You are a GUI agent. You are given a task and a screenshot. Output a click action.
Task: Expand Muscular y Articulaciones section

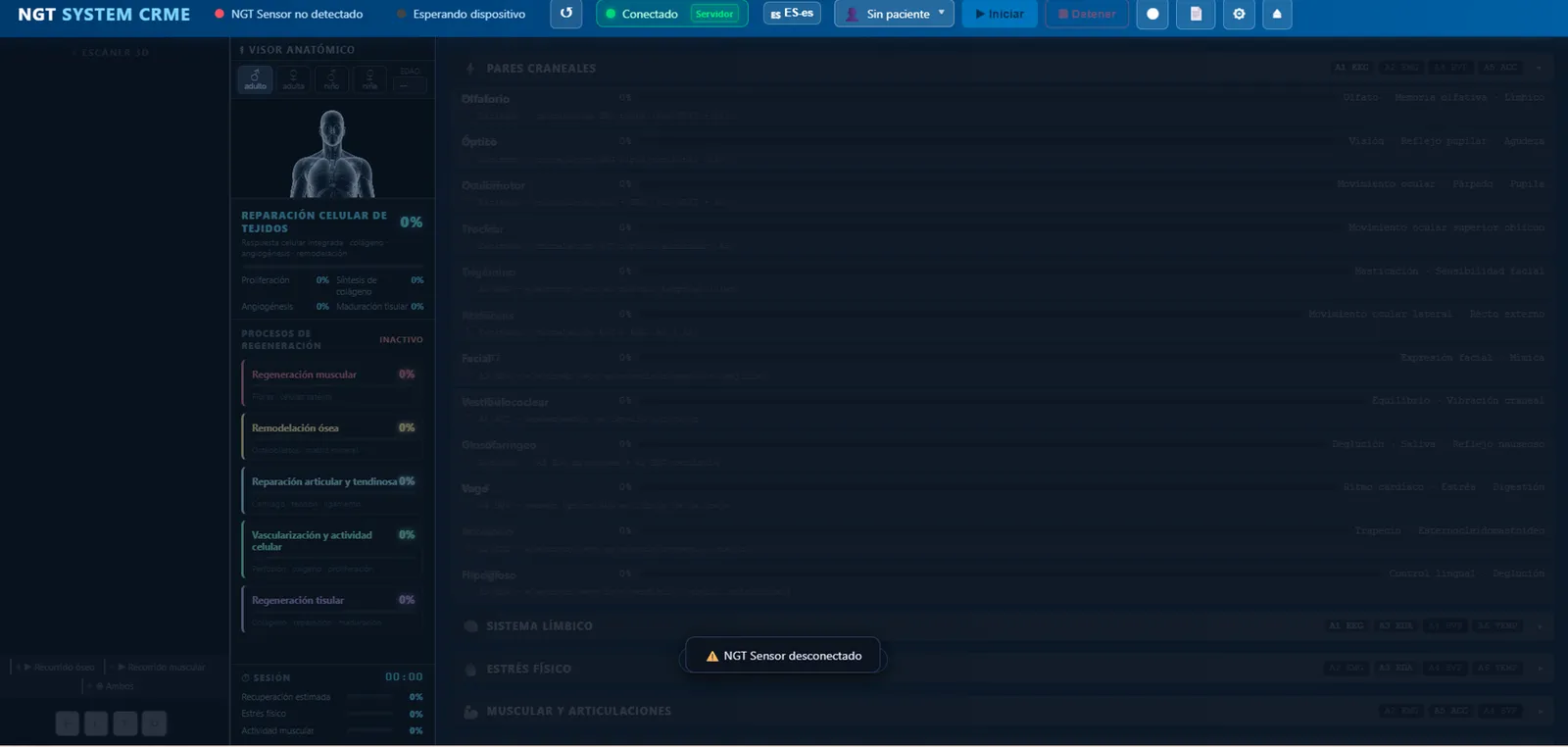(x=1006, y=711)
